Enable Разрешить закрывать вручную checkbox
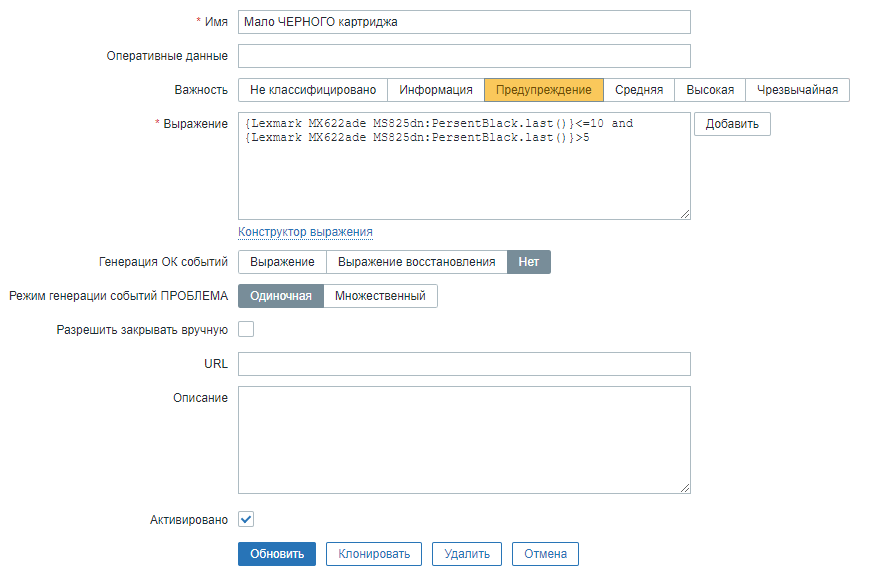890x574 pixels. click(246, 329)
